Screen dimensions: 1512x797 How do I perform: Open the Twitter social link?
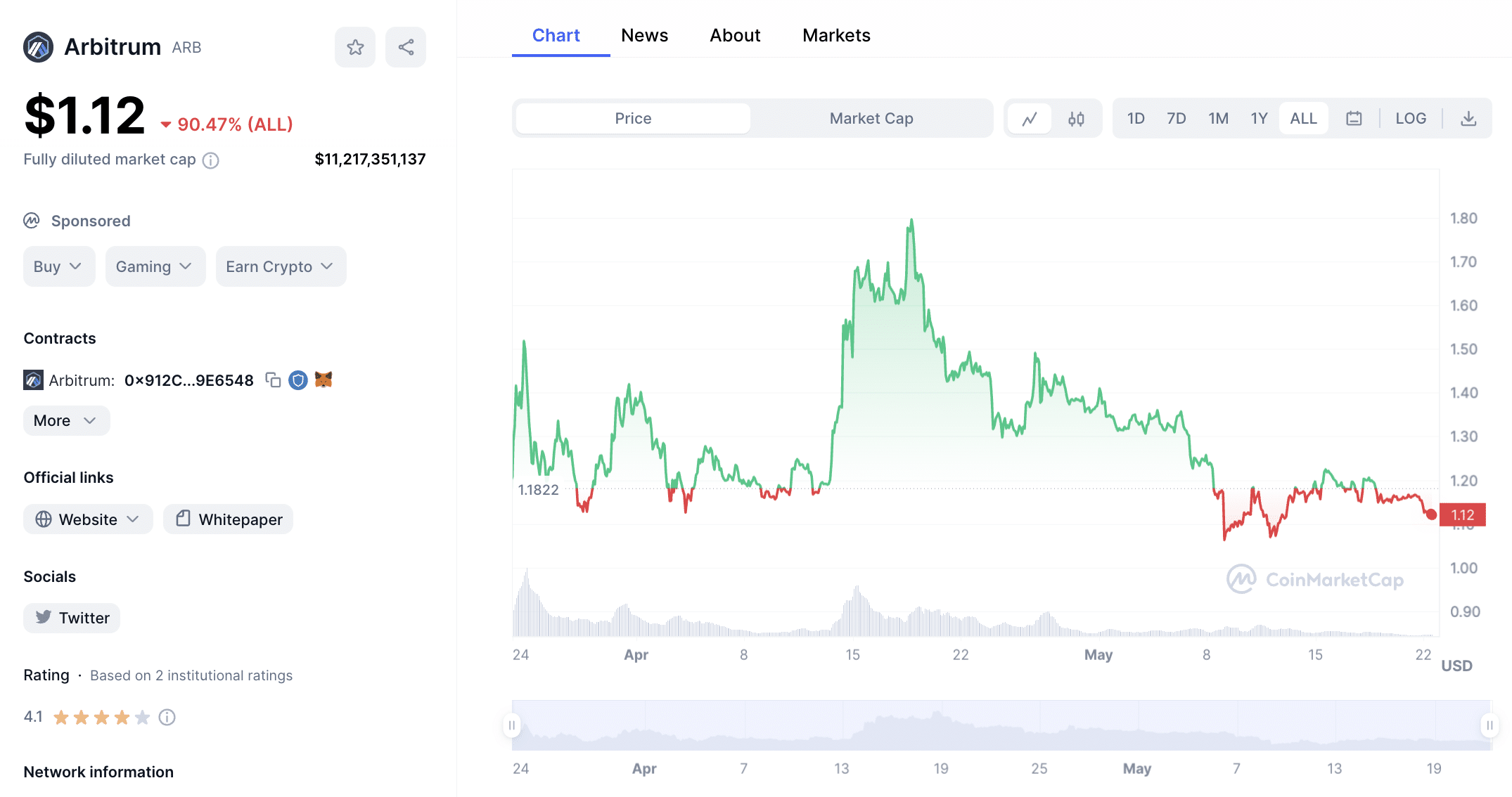tap(72, 618)
